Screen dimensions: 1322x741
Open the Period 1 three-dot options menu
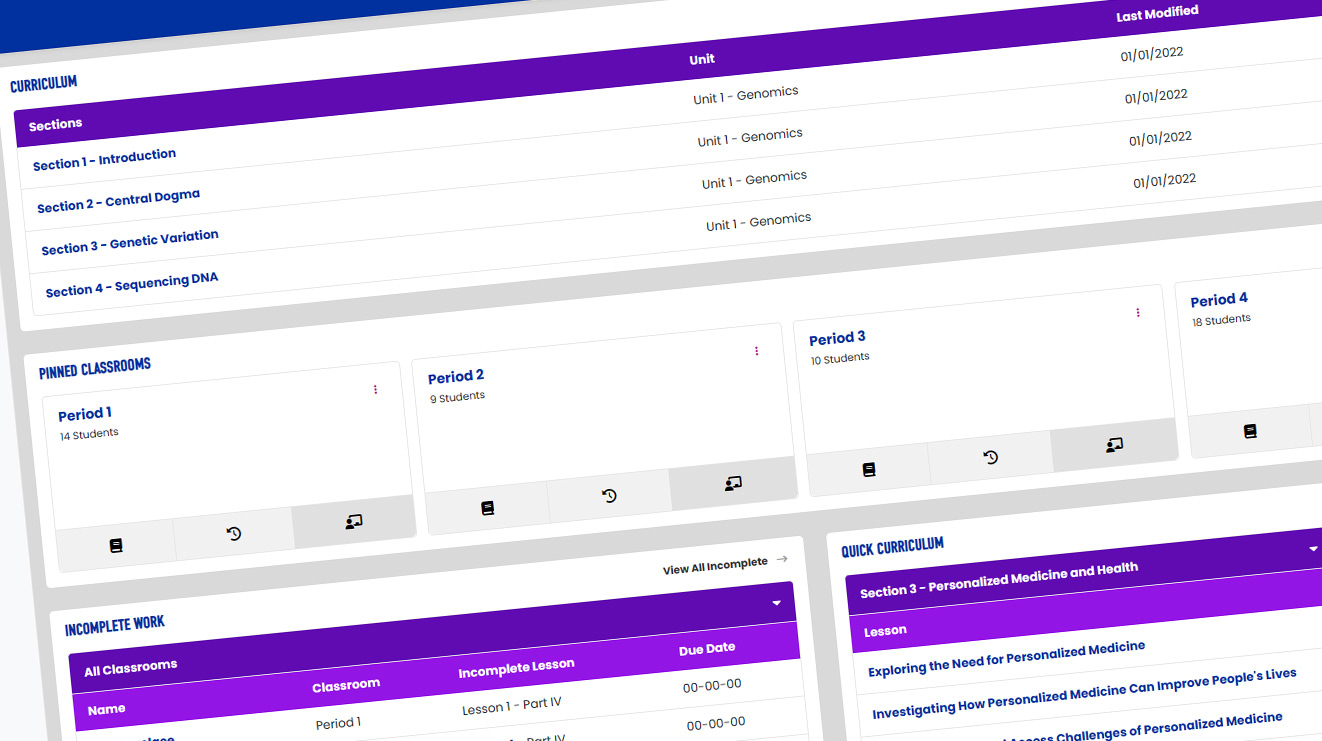(376, 389)
